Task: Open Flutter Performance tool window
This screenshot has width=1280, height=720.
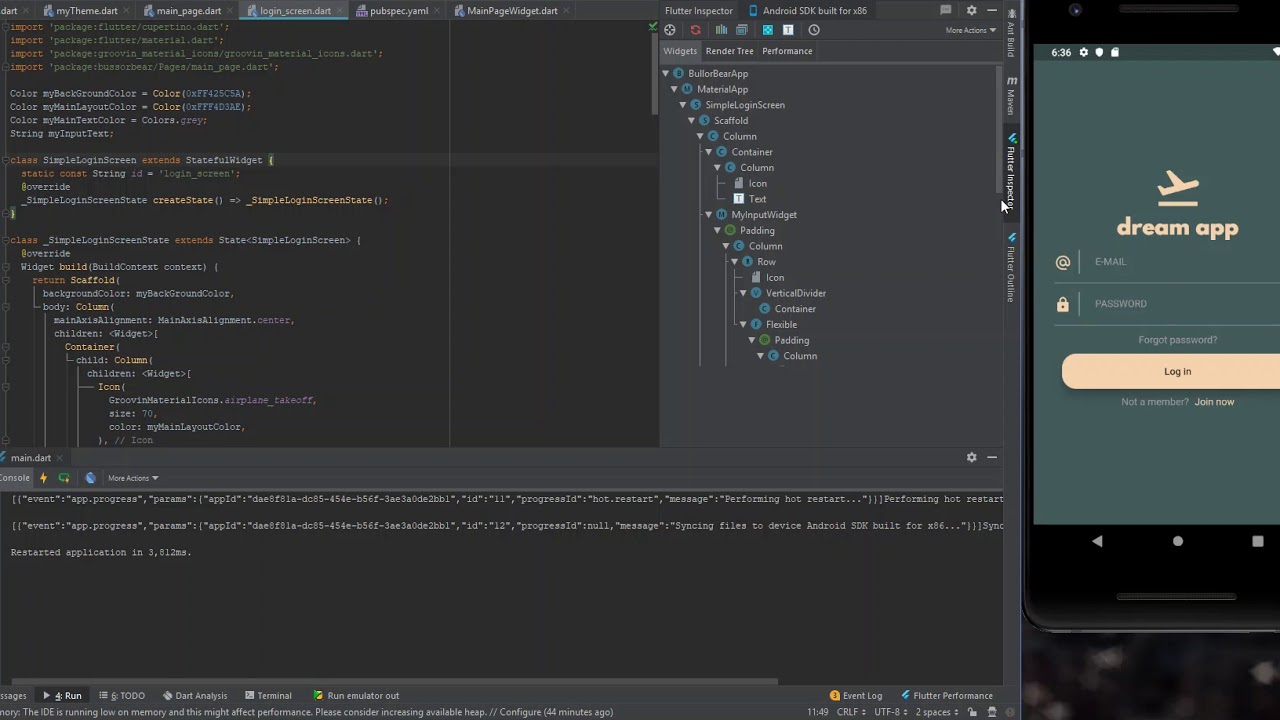Action: [946, 696]
